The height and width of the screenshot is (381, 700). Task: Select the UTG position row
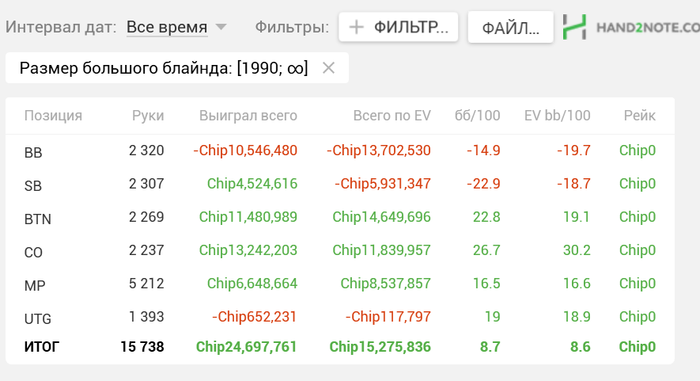coord(340,317)
